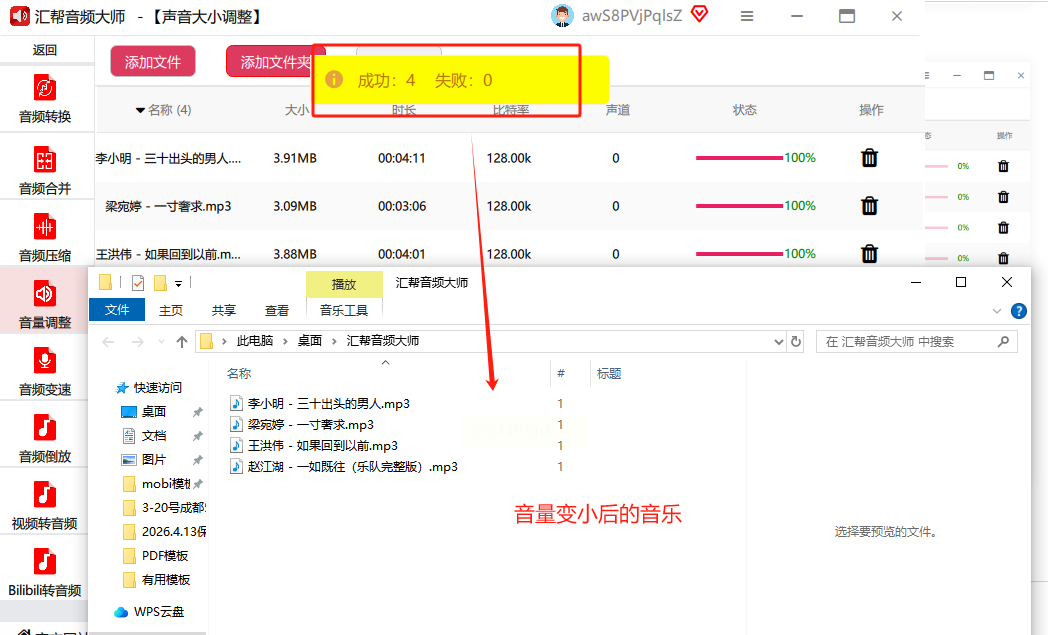Open the 有用模板 folder in navigation pane
Image resolution: width=1048 pixels, height=635 pixels.
(157, 580)
